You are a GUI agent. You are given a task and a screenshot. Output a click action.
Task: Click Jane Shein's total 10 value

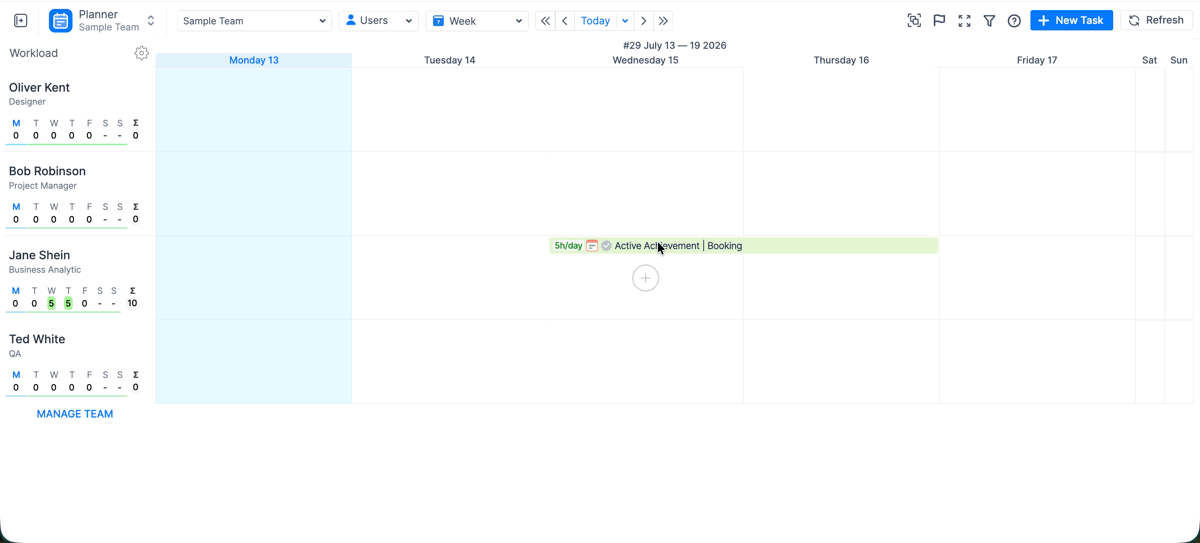coord(132,303)
